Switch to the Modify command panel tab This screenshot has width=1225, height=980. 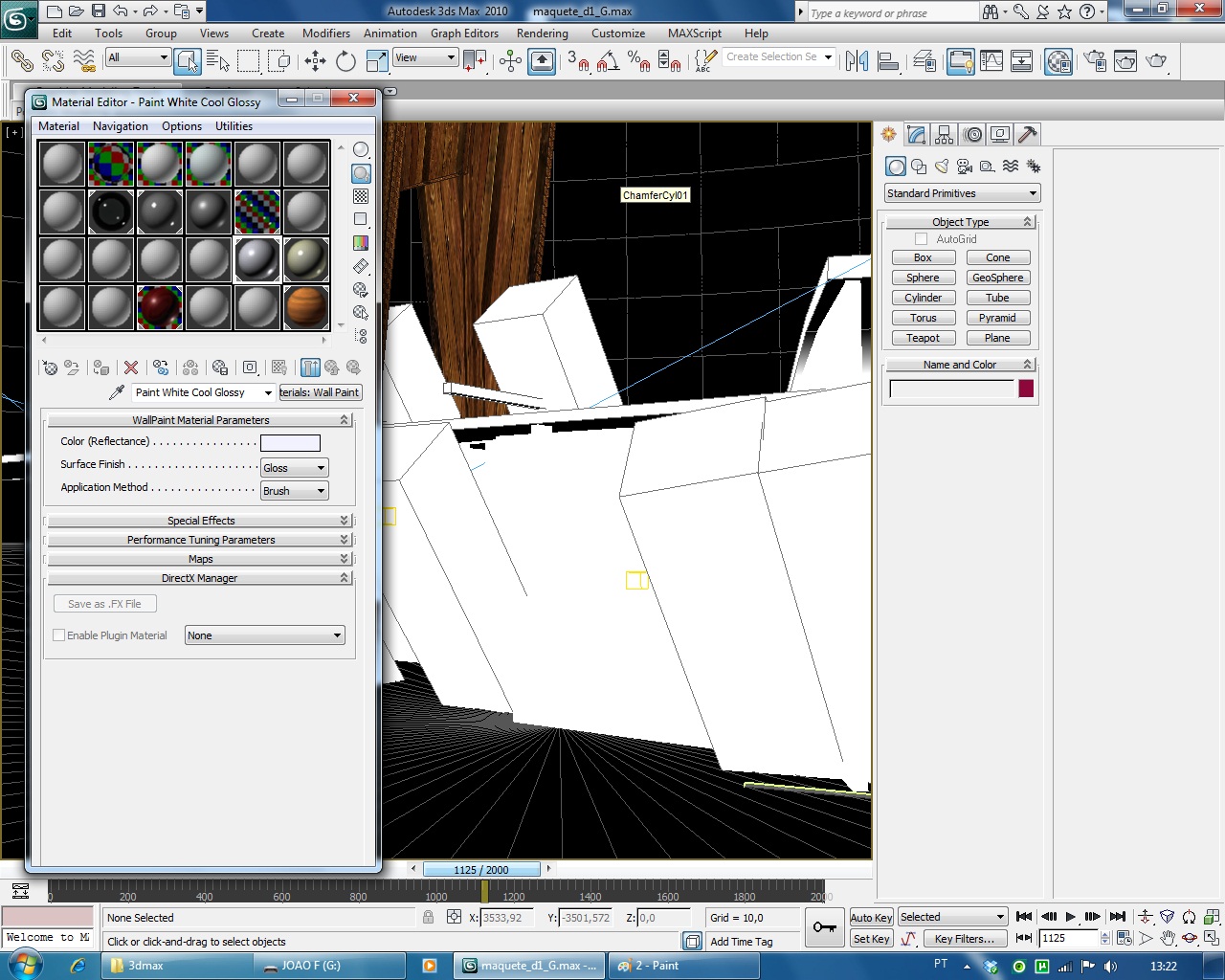click(x=917, y=135)
